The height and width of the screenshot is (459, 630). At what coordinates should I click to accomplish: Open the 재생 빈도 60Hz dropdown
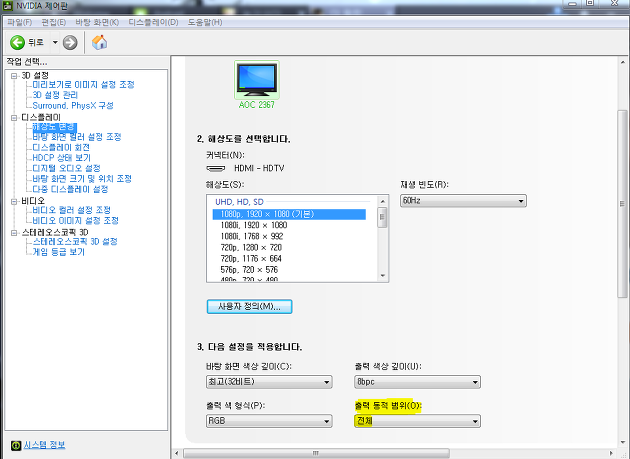[x=463, y=201]
